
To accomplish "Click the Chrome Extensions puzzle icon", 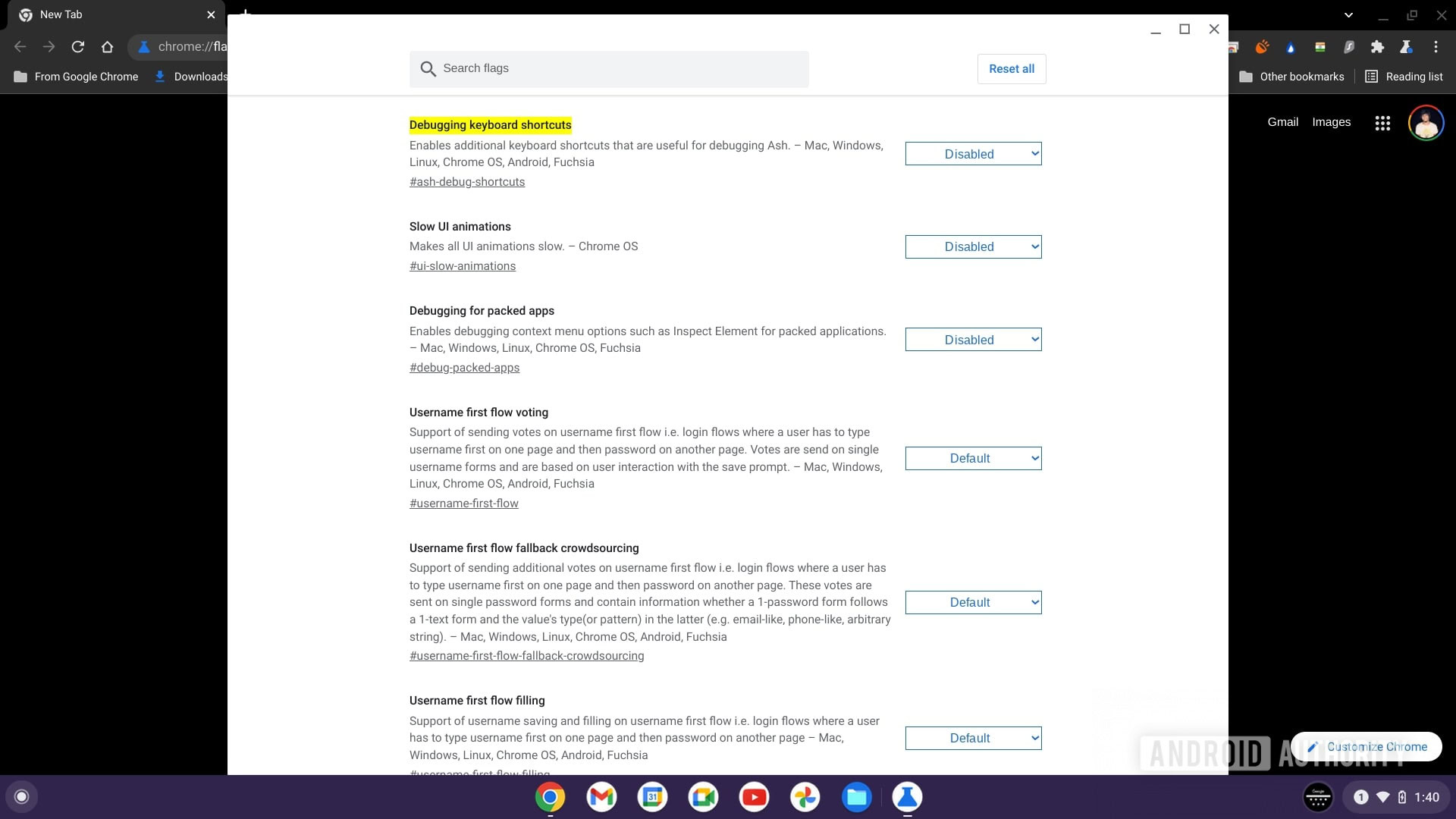I will (1377, 47).
